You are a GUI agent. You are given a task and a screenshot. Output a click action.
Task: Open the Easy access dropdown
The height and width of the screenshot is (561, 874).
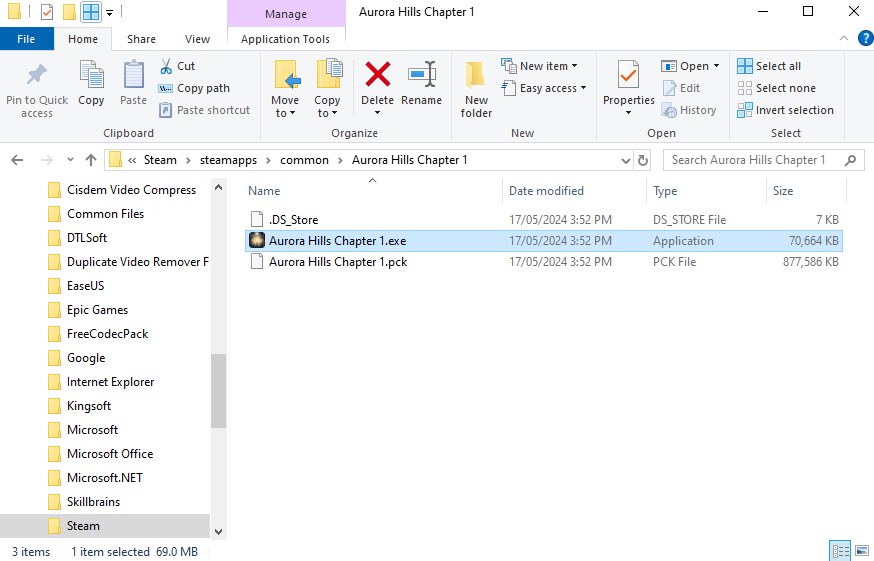[544, 88]
